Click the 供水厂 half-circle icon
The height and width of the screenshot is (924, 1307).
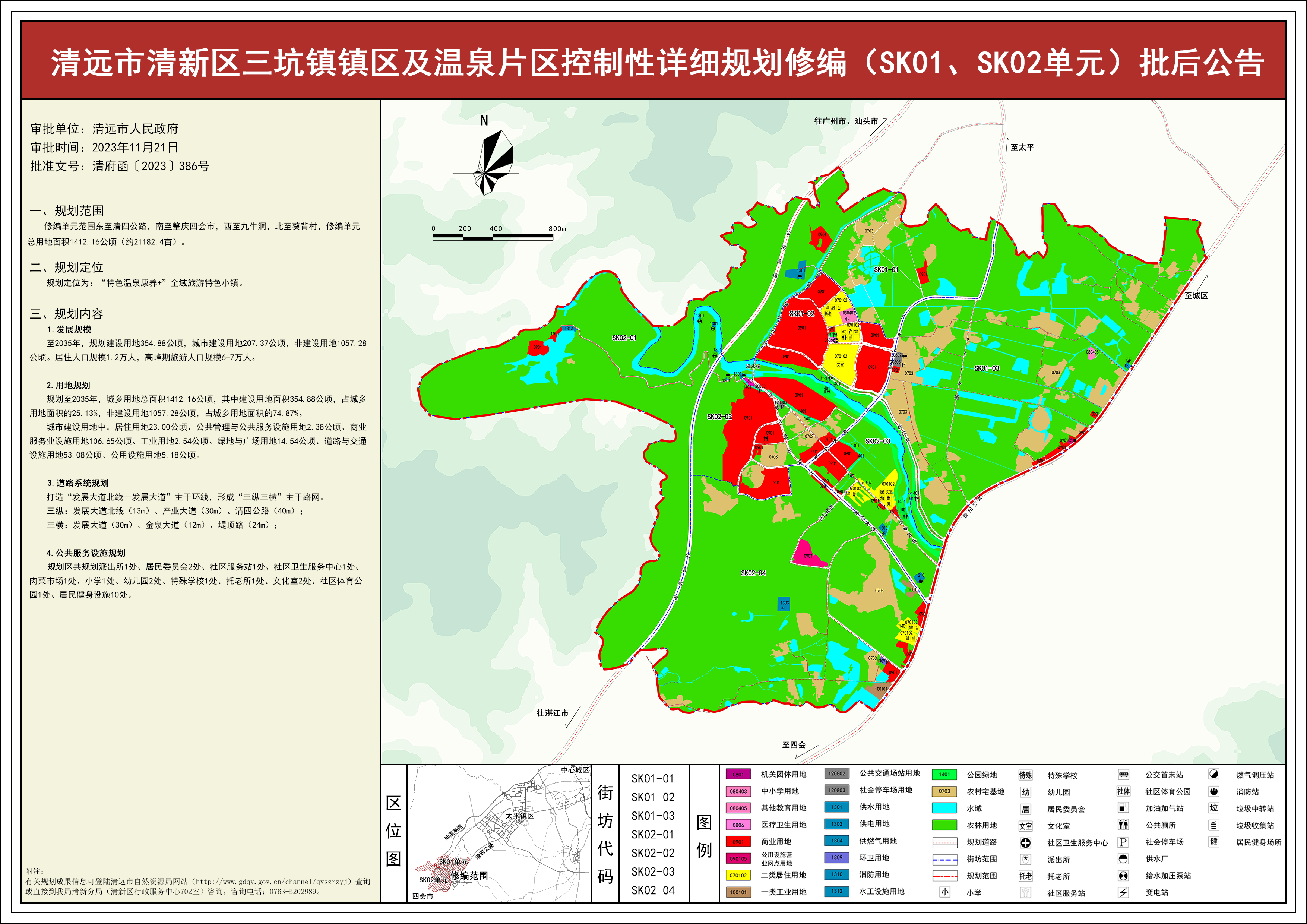pos(1123,858)
